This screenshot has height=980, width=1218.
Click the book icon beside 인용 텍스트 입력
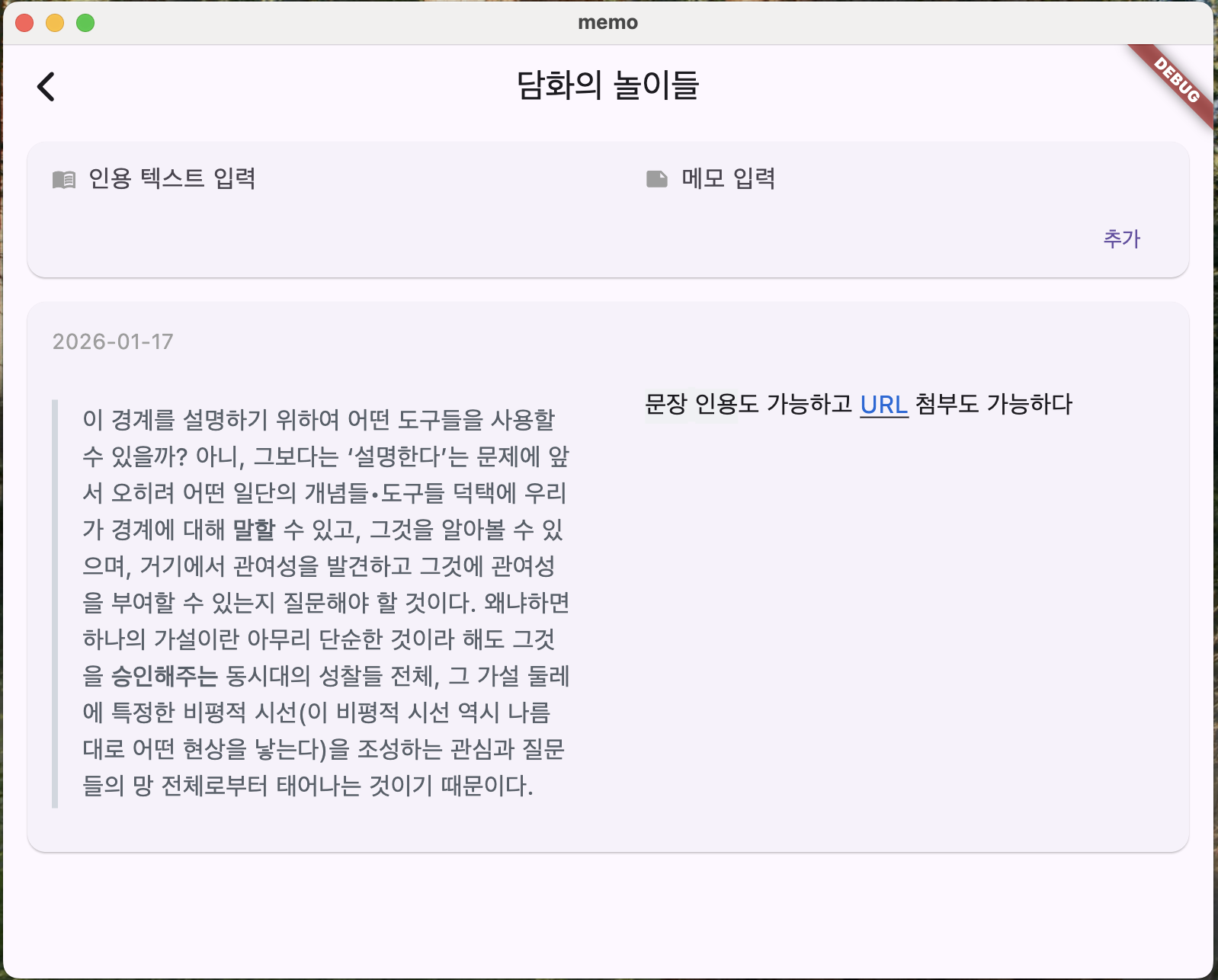click(64, 180)
